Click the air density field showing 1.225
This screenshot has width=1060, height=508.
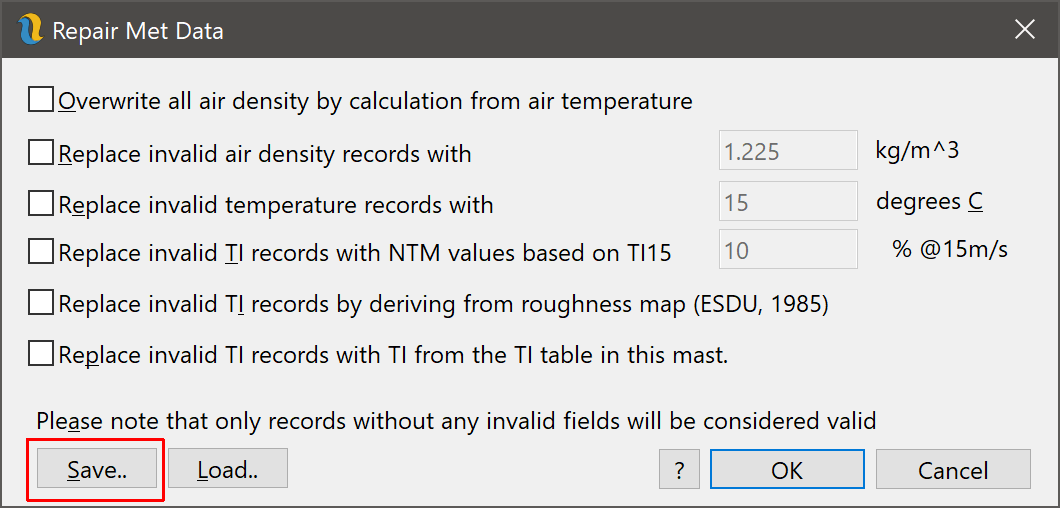click(788, 150)
